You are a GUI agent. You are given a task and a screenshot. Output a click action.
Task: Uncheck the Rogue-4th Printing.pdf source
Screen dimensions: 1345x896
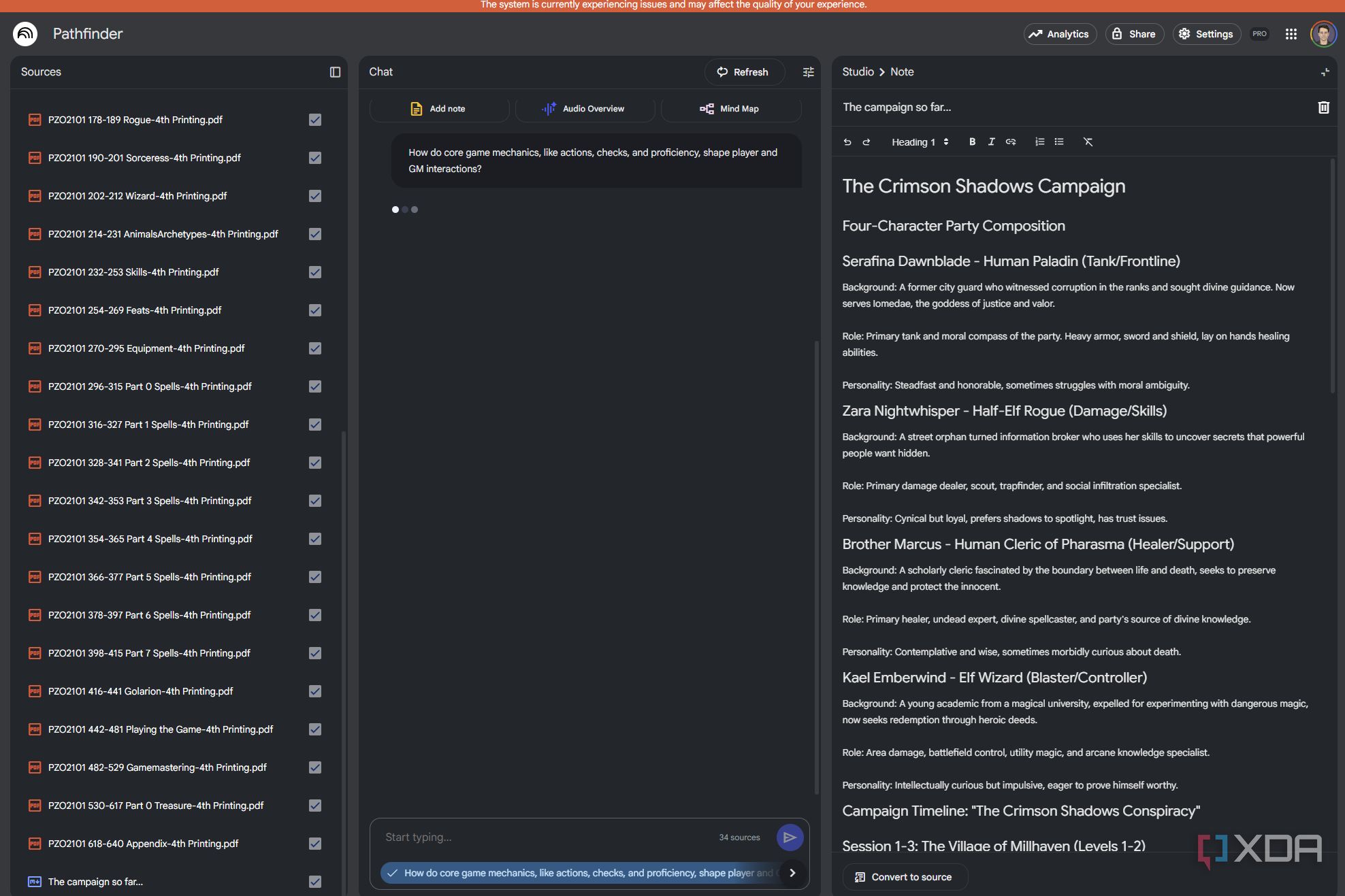point(315,120)
